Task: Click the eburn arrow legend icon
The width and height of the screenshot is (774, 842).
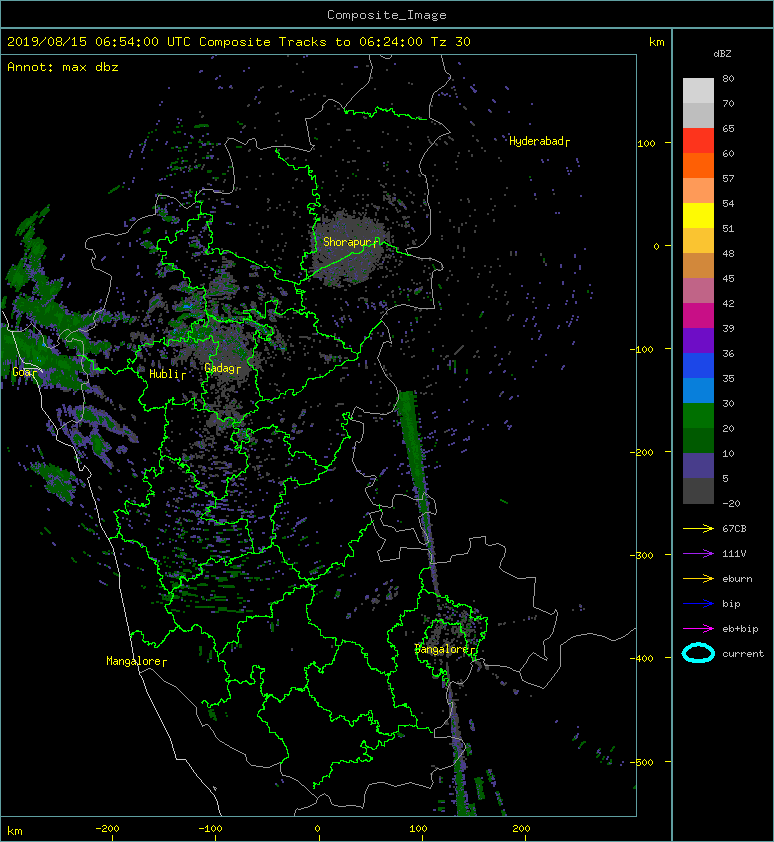Action: 698,578
